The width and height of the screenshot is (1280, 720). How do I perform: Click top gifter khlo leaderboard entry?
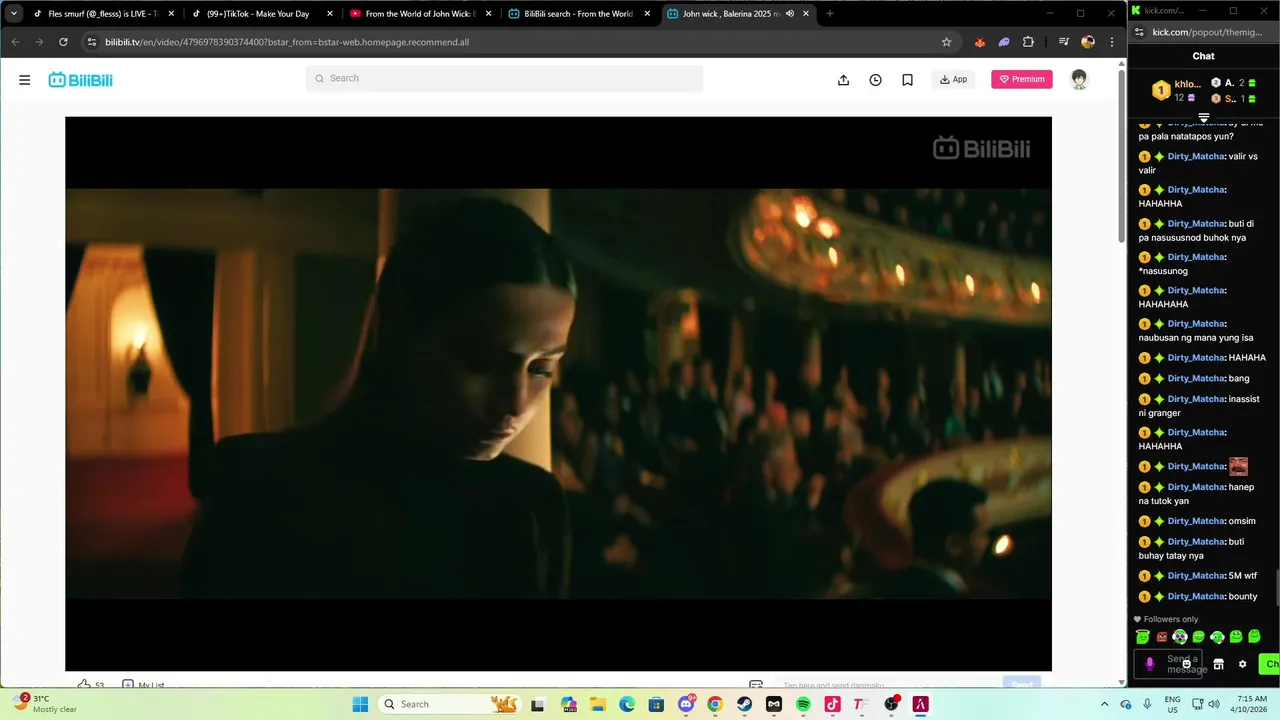pos(1176,91)
